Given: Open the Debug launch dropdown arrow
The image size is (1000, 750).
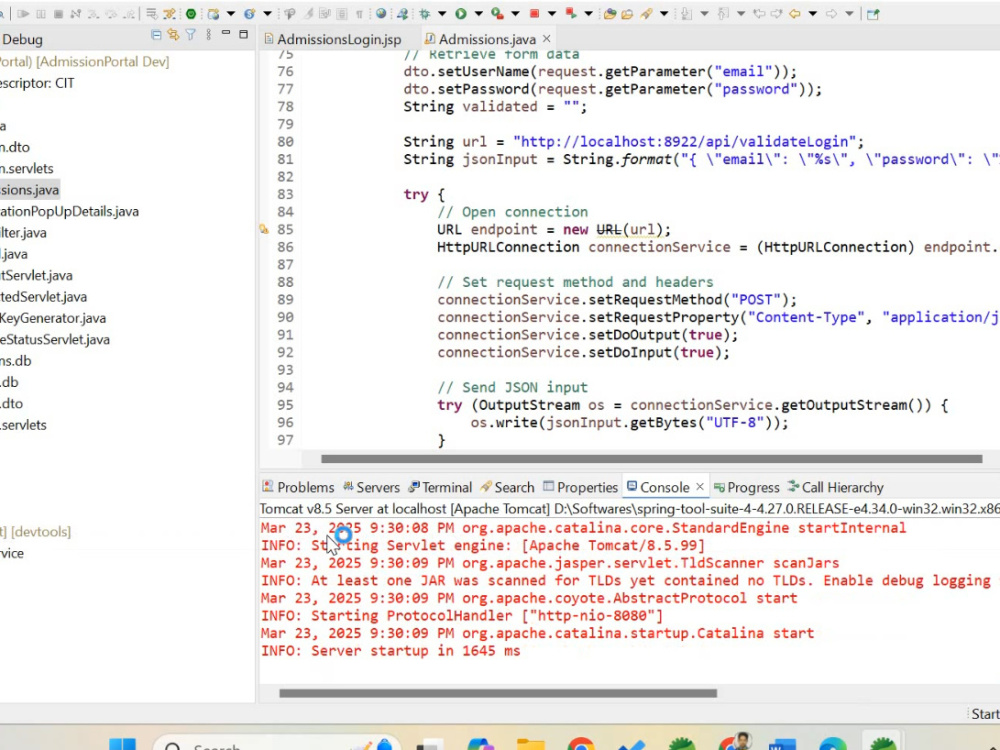Looking at the screenshot, I should click(x=442, y=13).
